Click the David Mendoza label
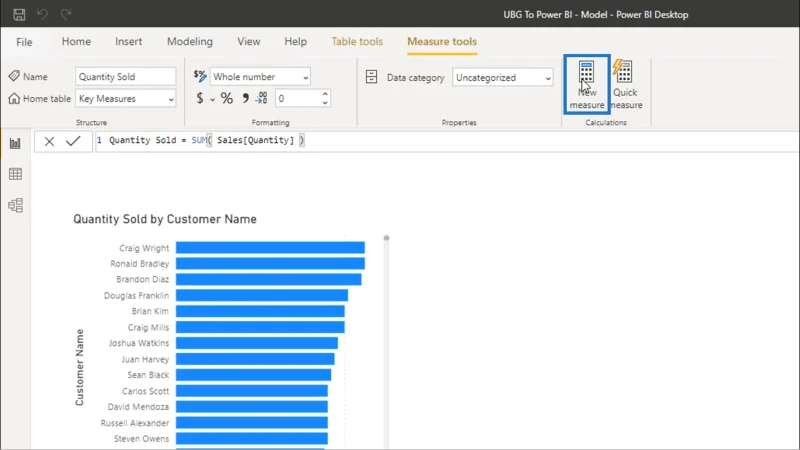800x450 pixels. (x=138, y=407)
